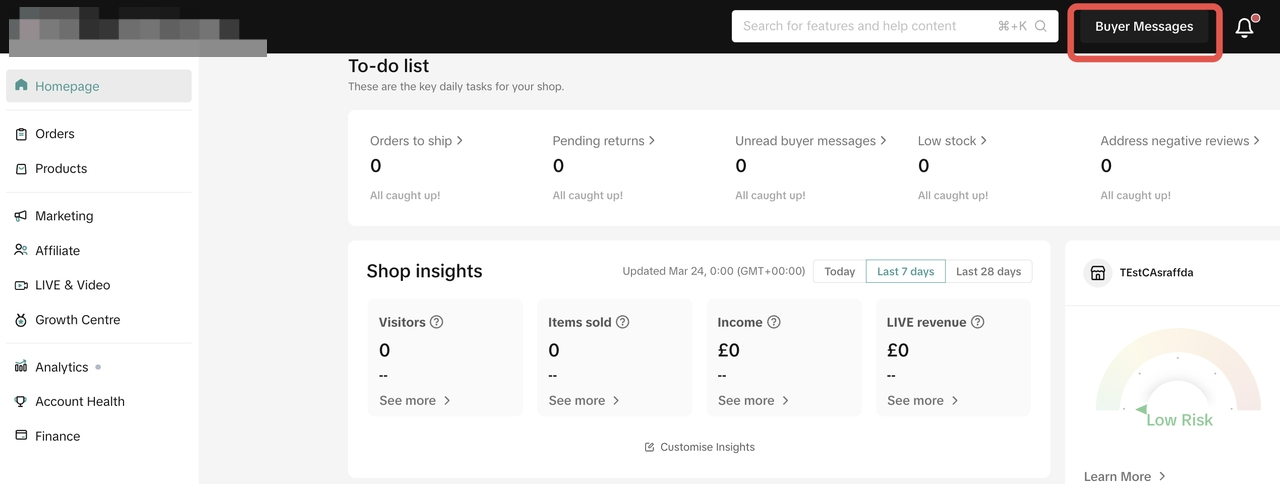Open Buyer Messages button
1280x484 pixels.
pos(1144,27)
